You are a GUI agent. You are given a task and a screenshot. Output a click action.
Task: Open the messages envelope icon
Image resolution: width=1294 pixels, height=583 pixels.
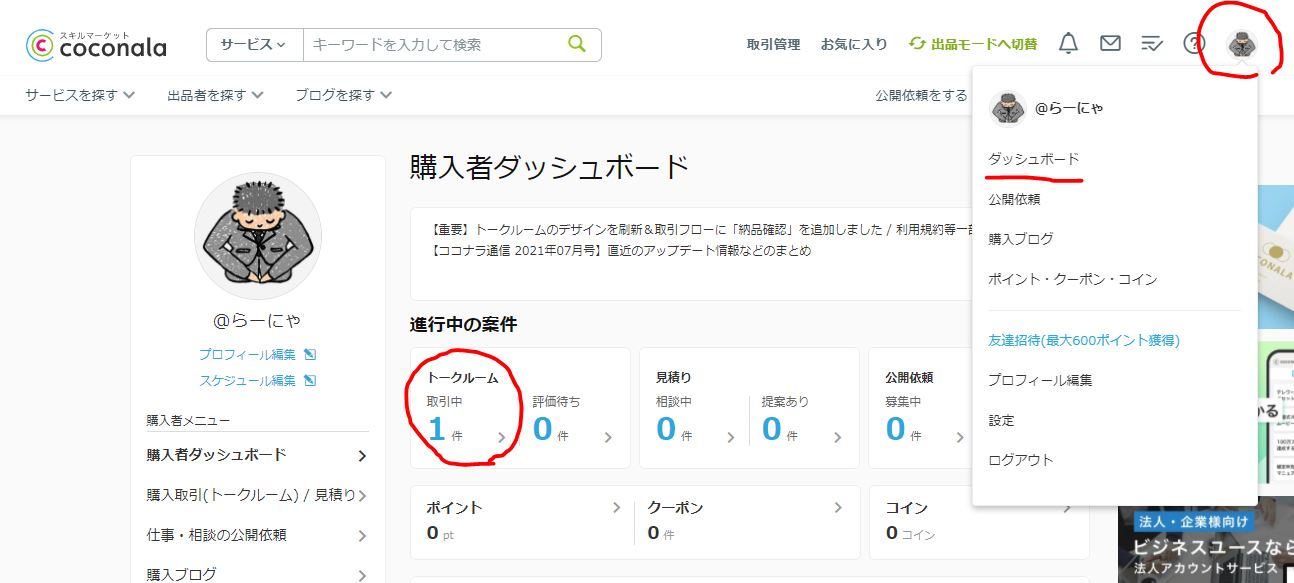point(1110,43)
